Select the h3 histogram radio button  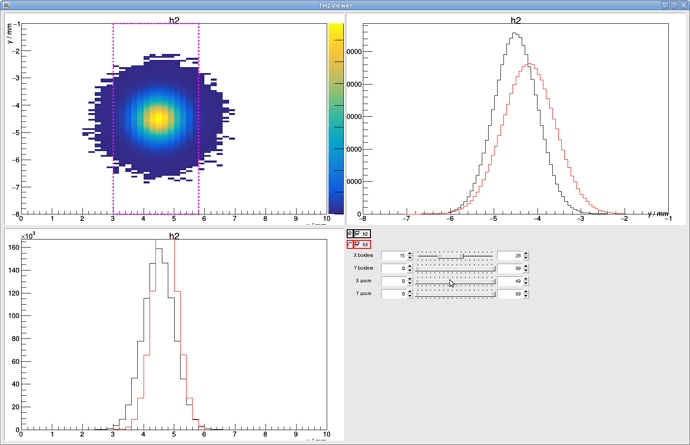[350, 244]
